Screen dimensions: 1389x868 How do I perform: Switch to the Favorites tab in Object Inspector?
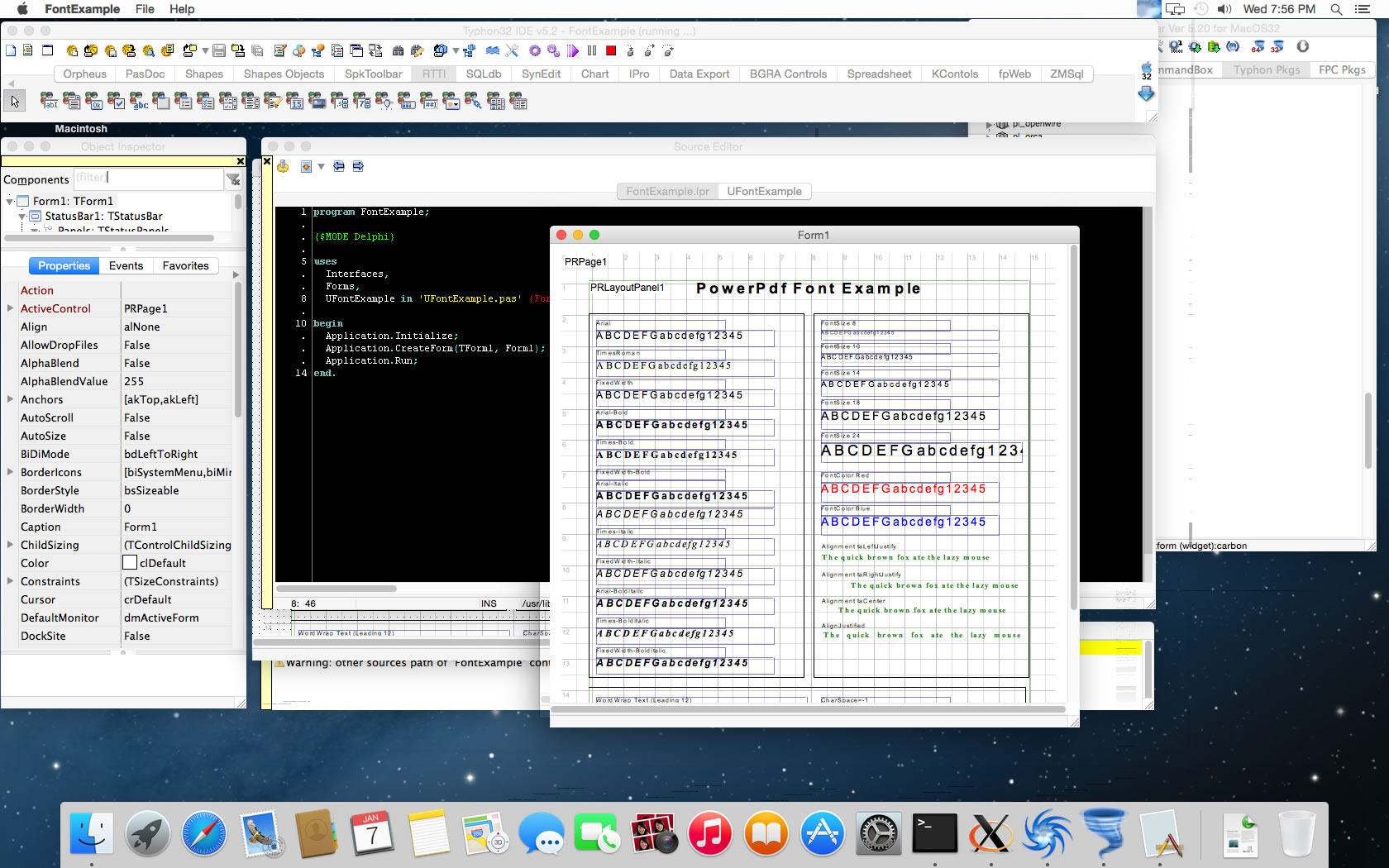[185, 265]
